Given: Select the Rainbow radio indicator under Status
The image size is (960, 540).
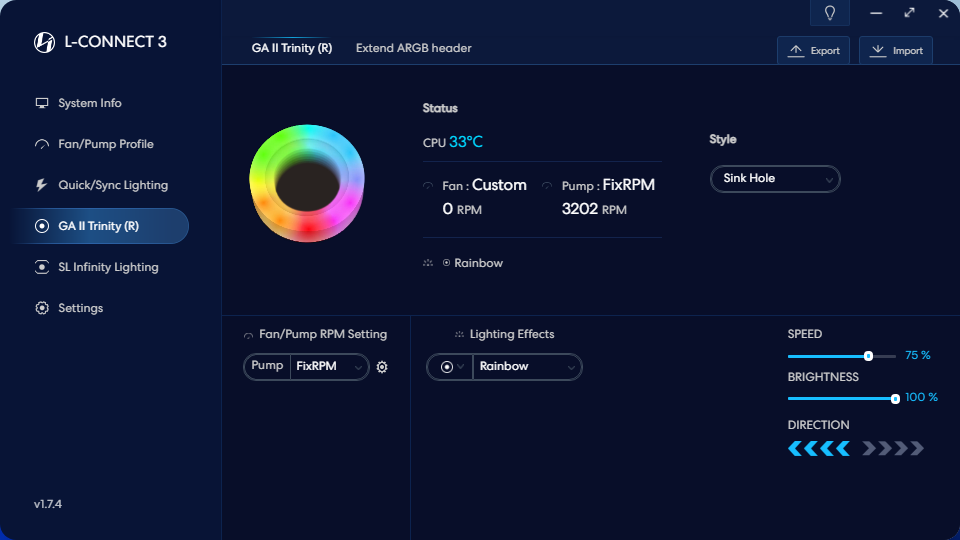Looking at the screenshot, I should click(x=446, y=263).
